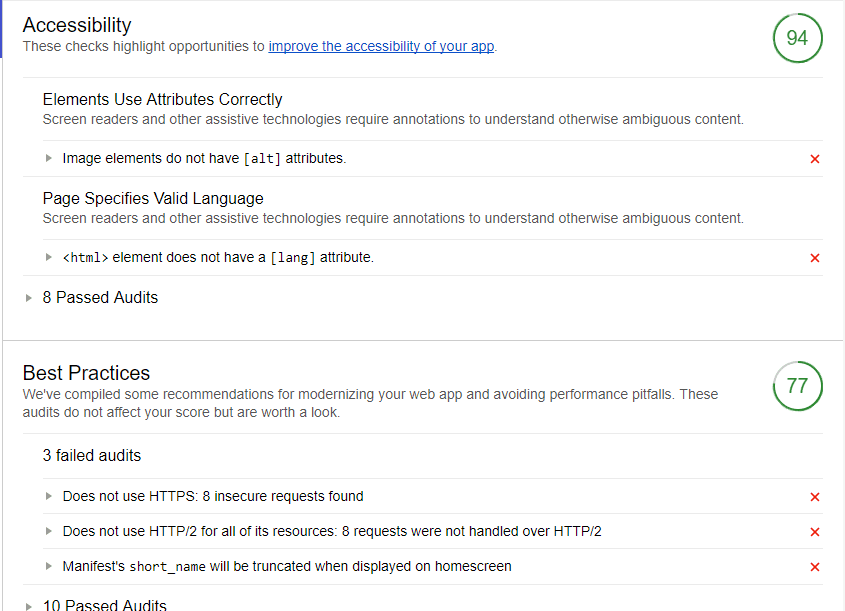Click the red X on the image alt attributes audit
The image size is (845, 611).
point(815,158)
